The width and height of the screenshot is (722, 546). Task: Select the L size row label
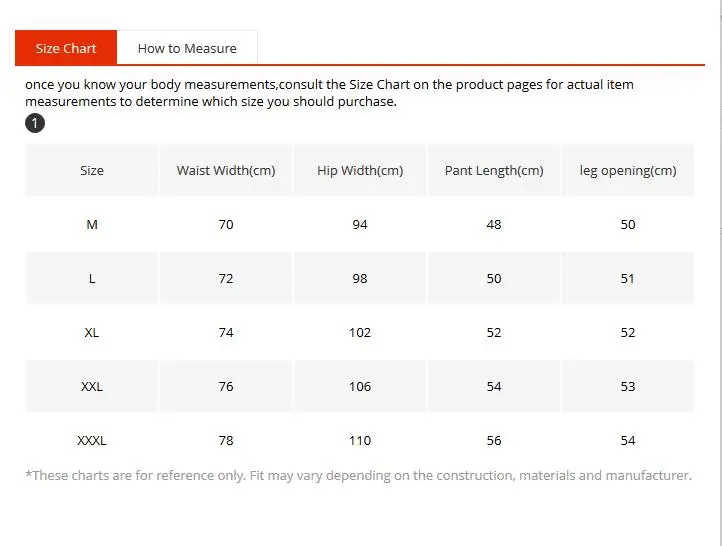(92, 278)
